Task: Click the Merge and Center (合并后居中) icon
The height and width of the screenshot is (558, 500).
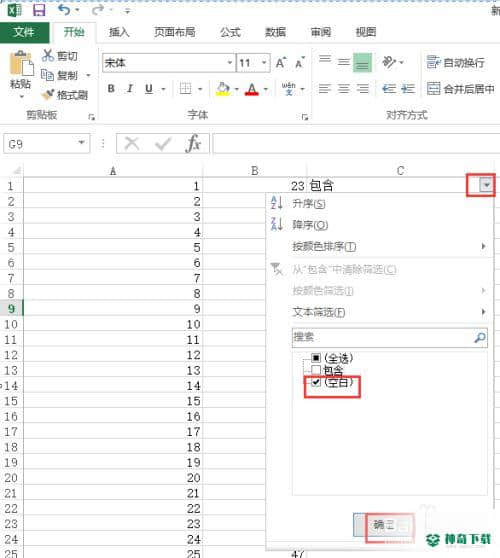Action: [x=433, y=88]
